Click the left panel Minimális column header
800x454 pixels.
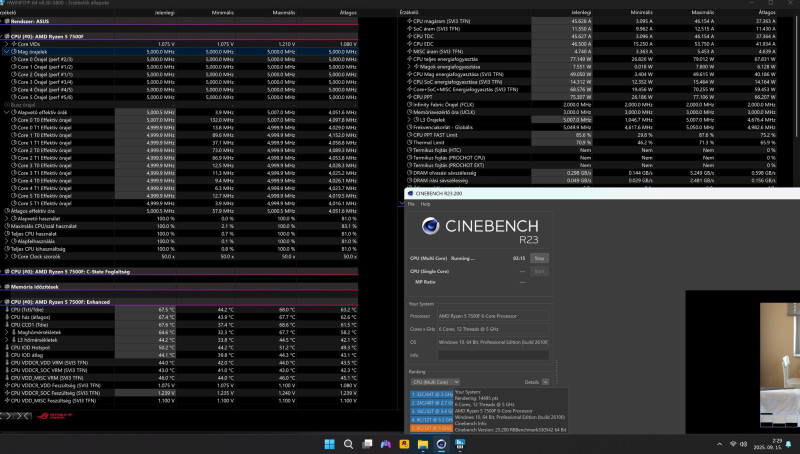click(222, 12)
